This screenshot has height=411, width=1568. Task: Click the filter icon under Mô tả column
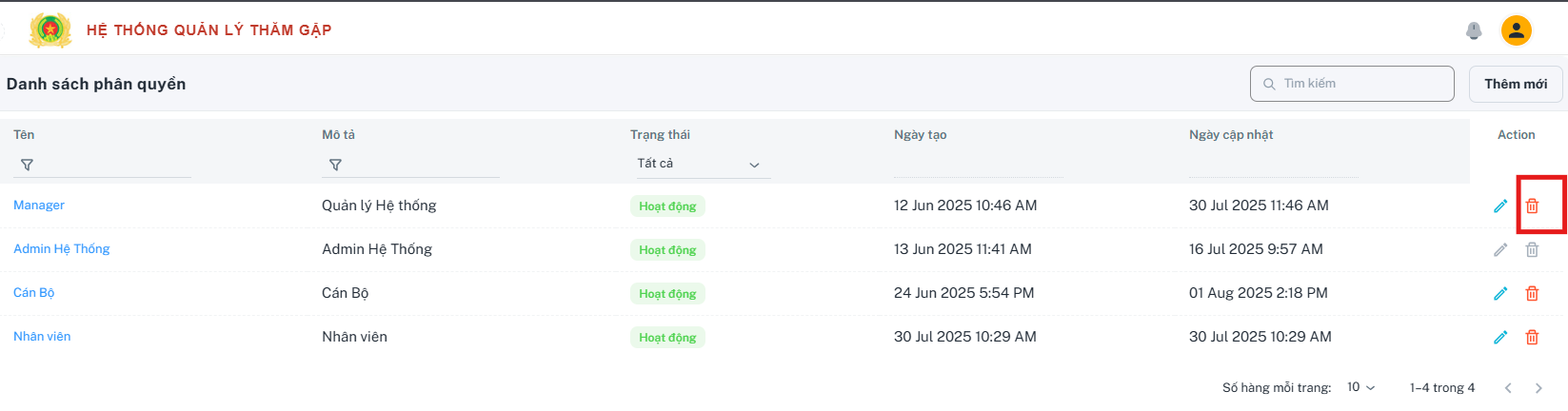click(335, 165)
